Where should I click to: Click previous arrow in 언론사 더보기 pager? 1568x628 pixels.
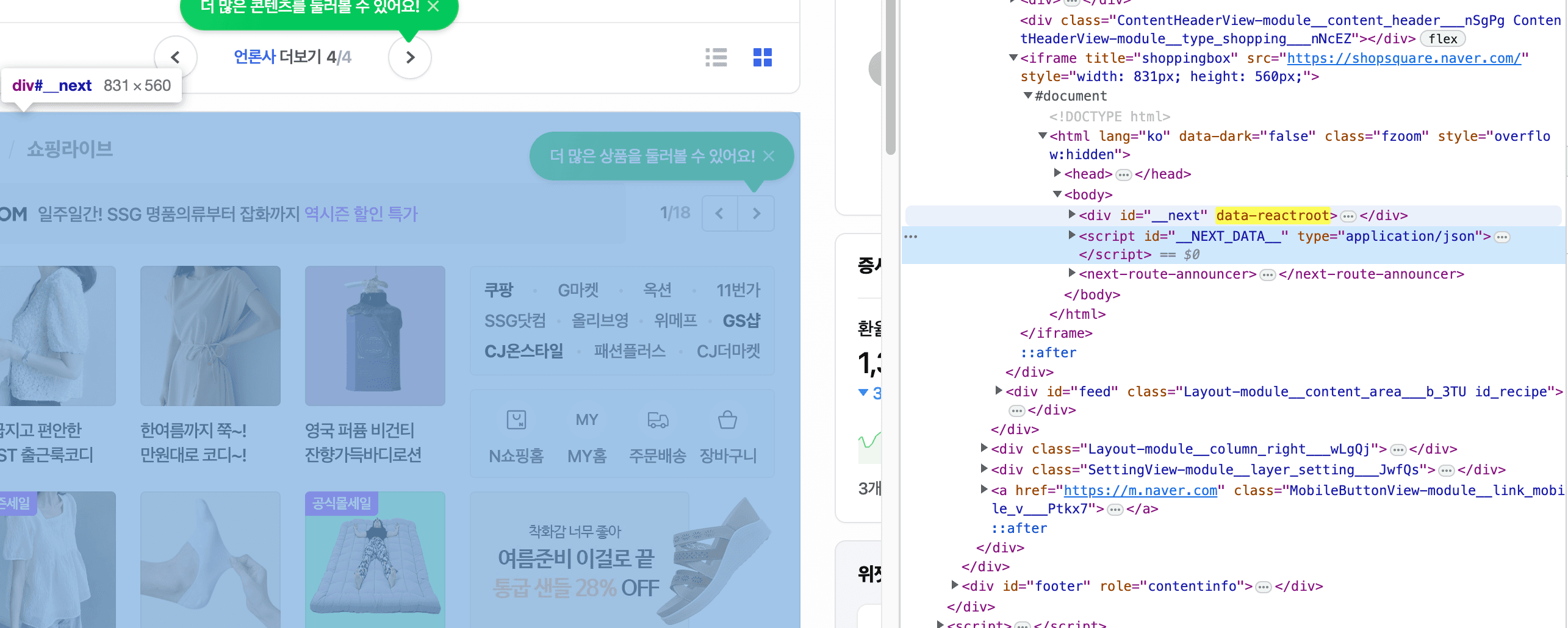point(176,57)
